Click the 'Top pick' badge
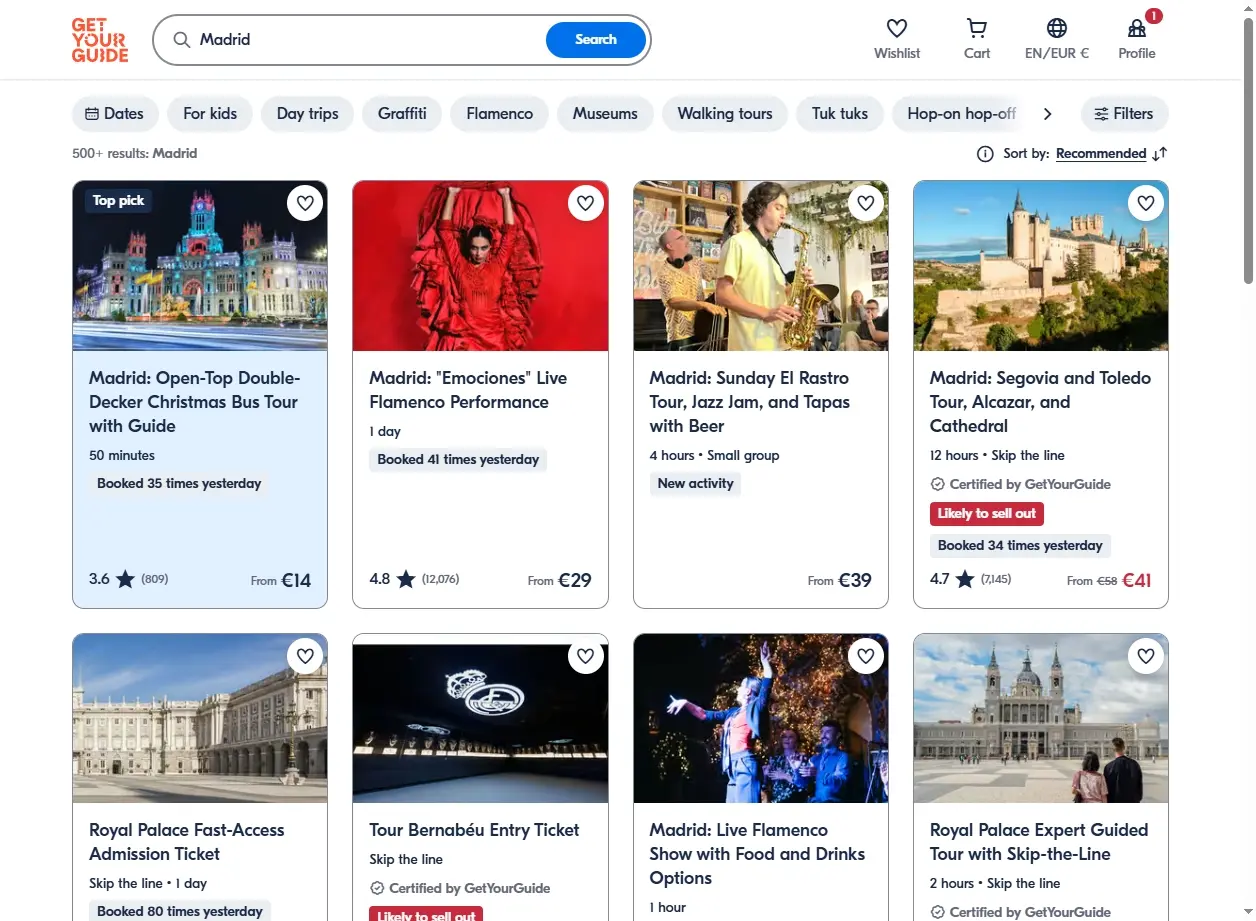1256x921 pixels. pos(119,201)
